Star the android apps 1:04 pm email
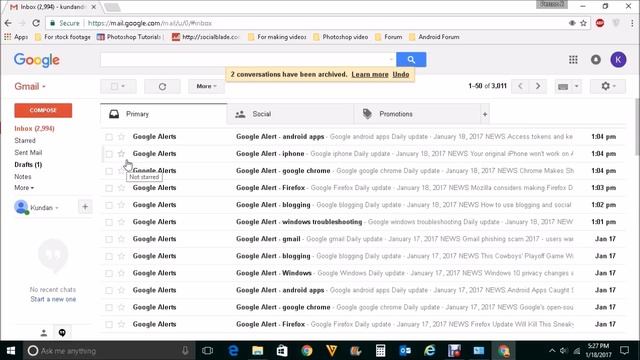640x360 pixels. 121,137
